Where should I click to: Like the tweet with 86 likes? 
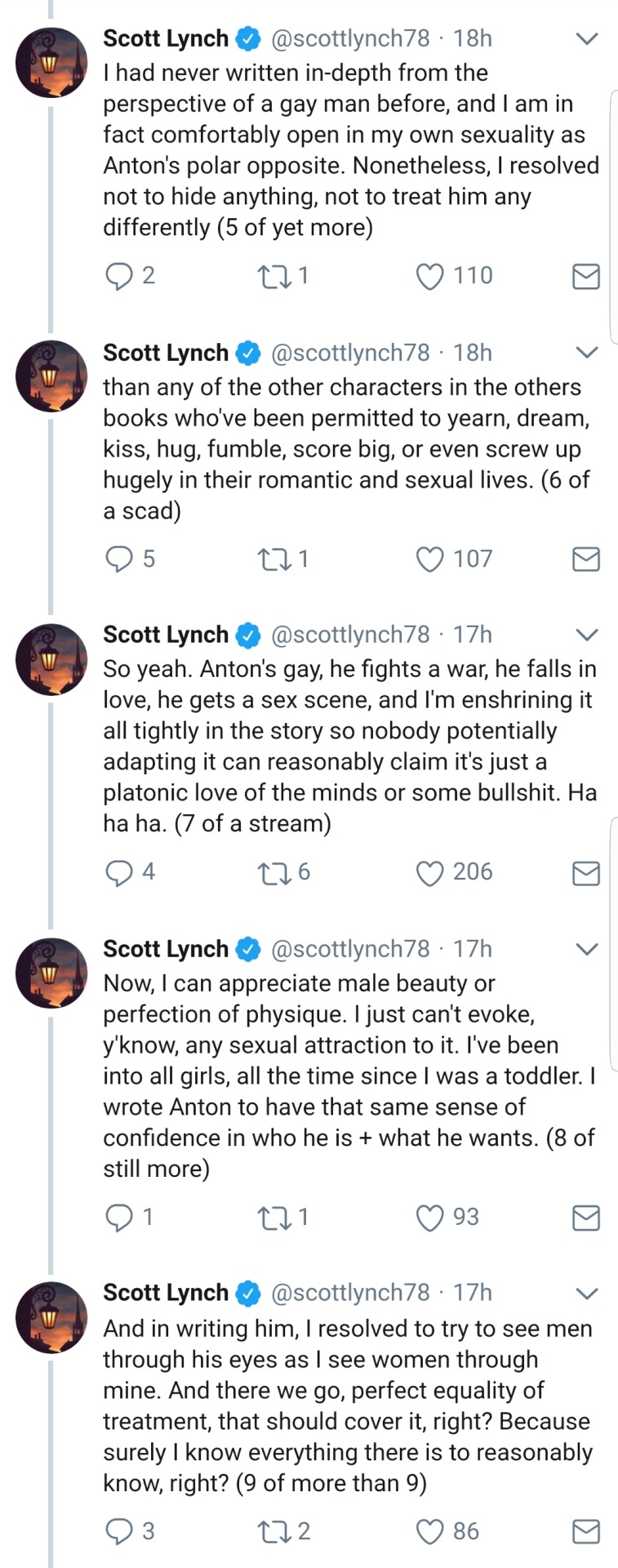tap(429, 1531)
